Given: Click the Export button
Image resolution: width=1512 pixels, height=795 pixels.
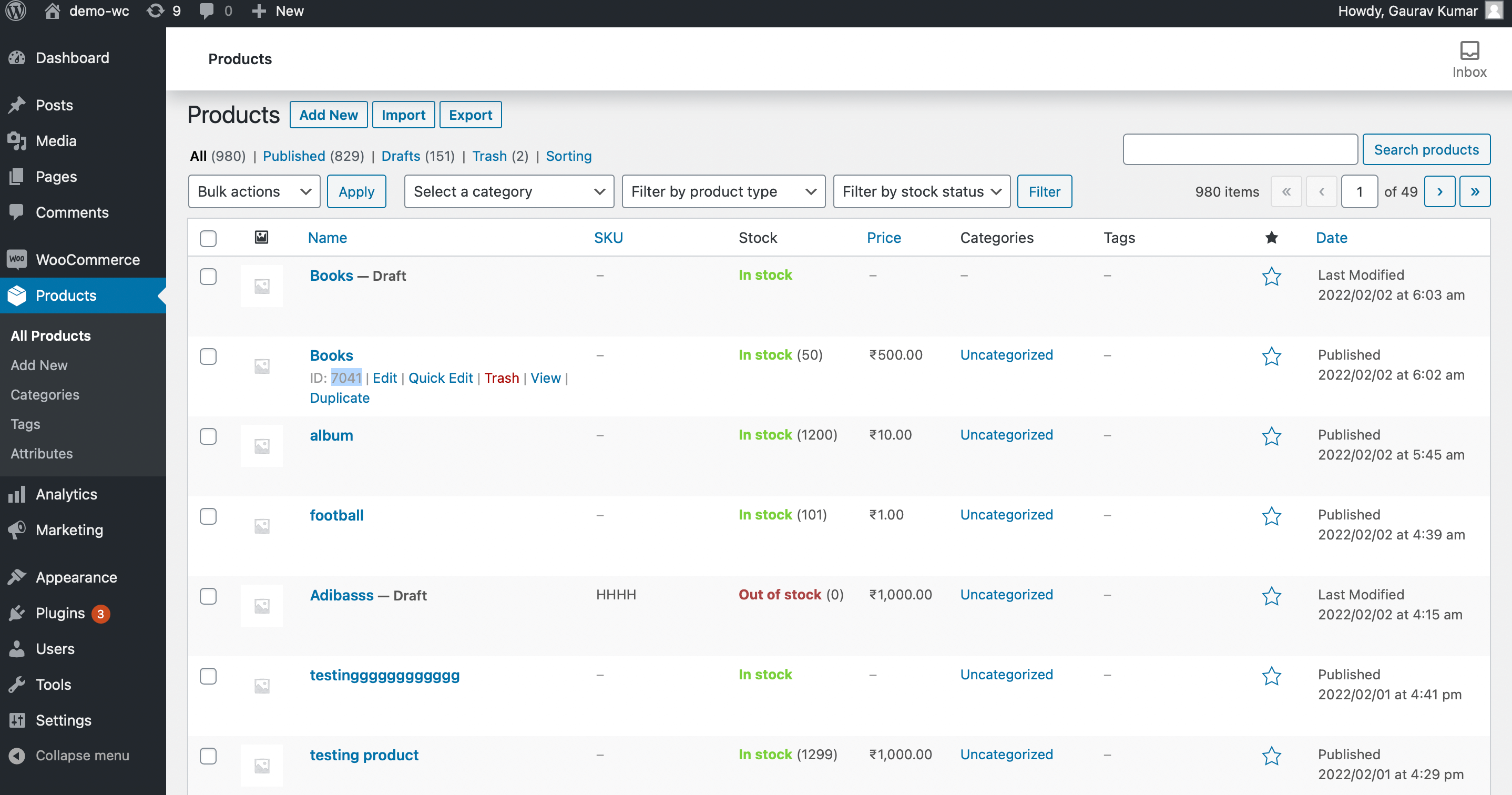Looking at the screenshot, I should point(469,115).
